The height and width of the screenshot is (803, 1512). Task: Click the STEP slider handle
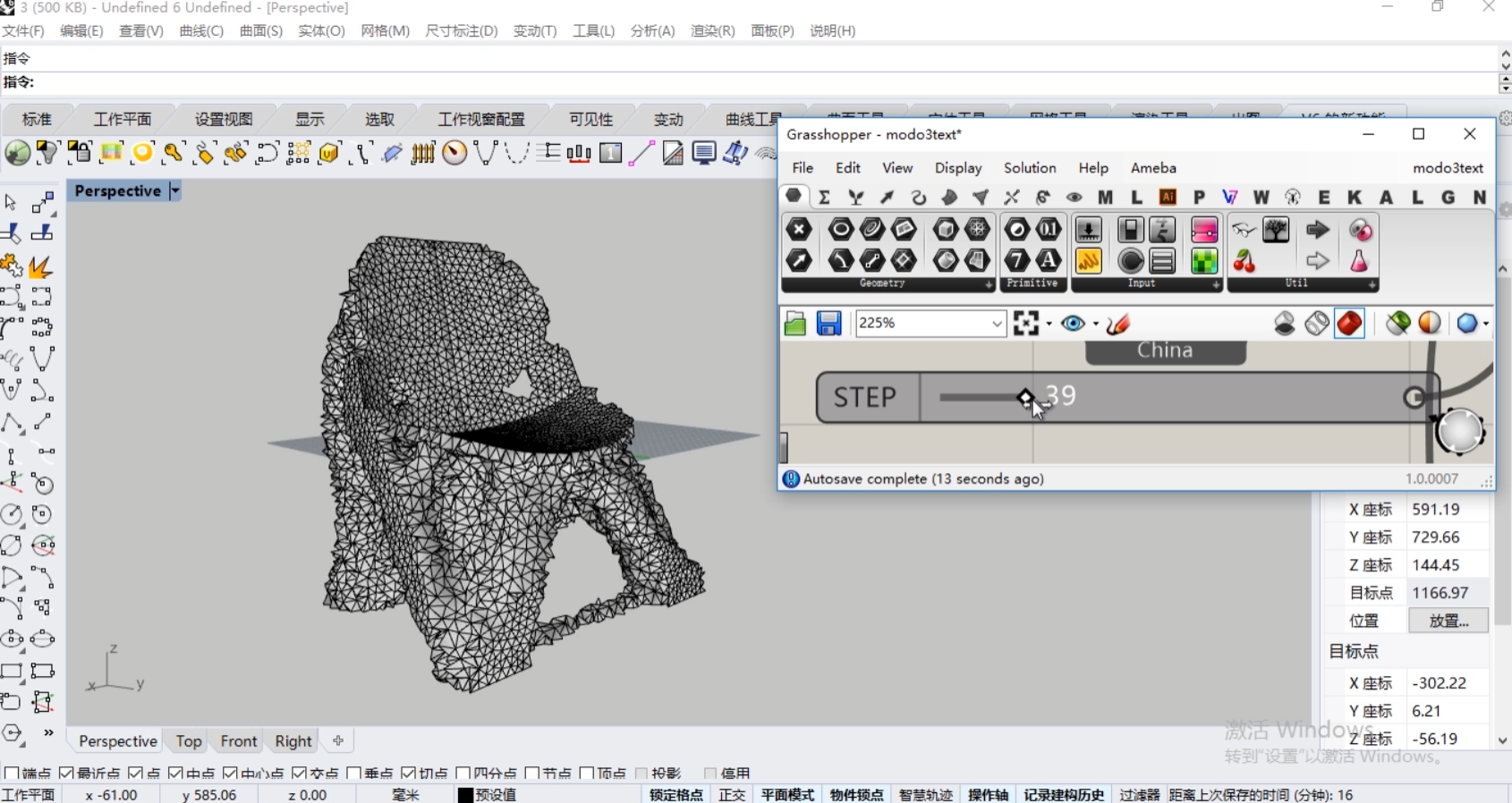coord(1026,397)
